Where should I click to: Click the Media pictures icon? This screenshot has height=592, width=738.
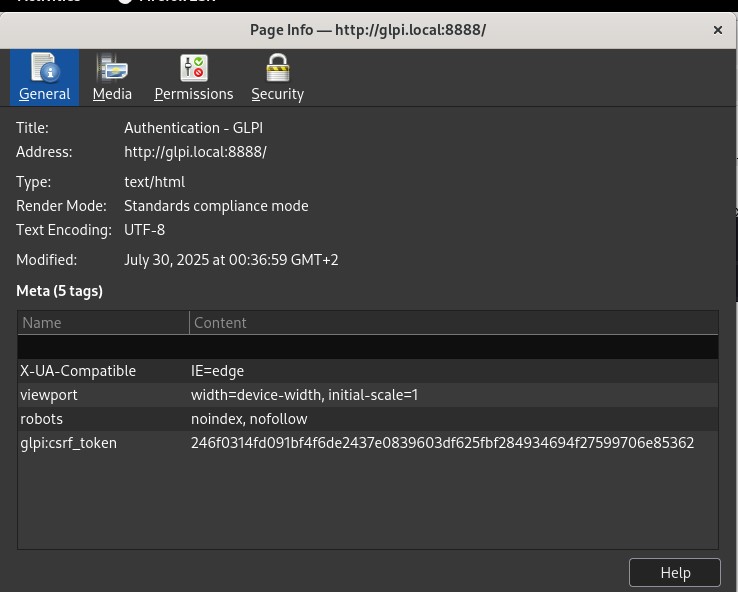coord(112,68)
